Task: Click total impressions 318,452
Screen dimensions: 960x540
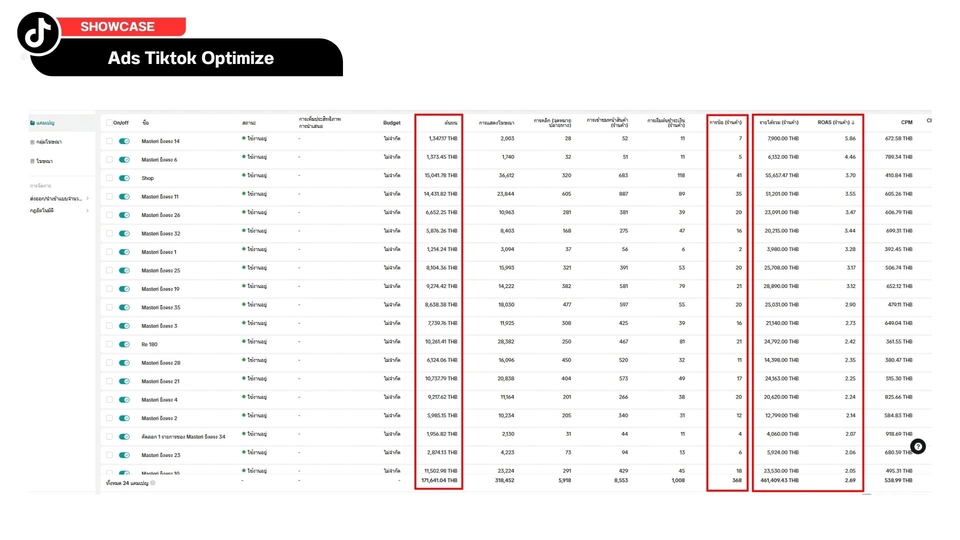Action: 504,481
